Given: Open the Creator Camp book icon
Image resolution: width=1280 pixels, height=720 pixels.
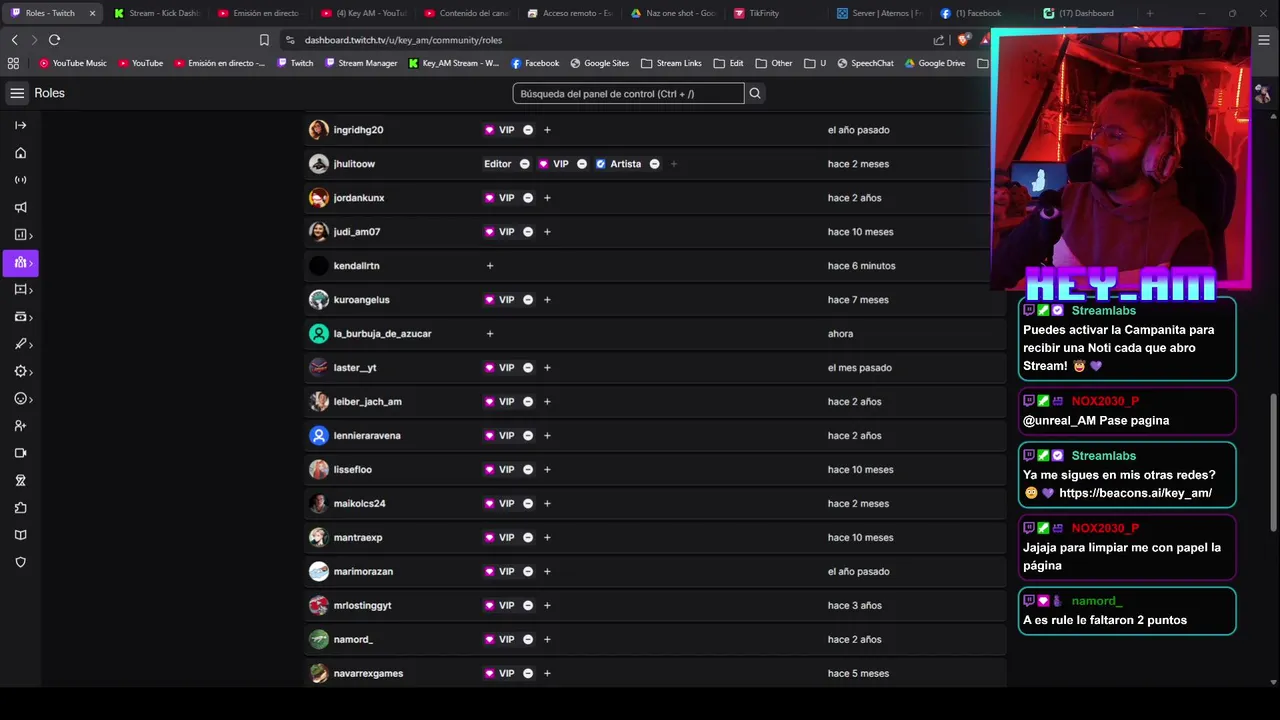Looking at the screenshot, I should pos(20,535).
